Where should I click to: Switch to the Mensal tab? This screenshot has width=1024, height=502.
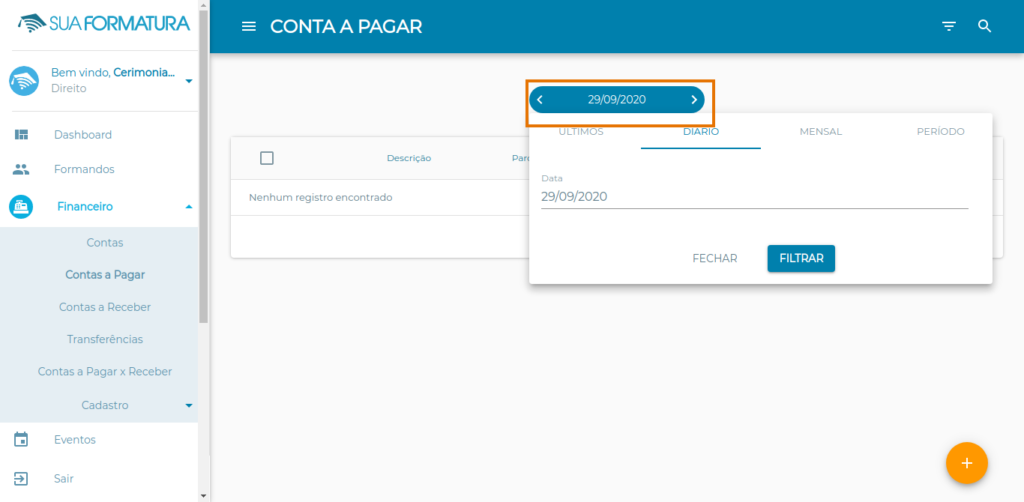pyautogui.click(x=820, y=132)
